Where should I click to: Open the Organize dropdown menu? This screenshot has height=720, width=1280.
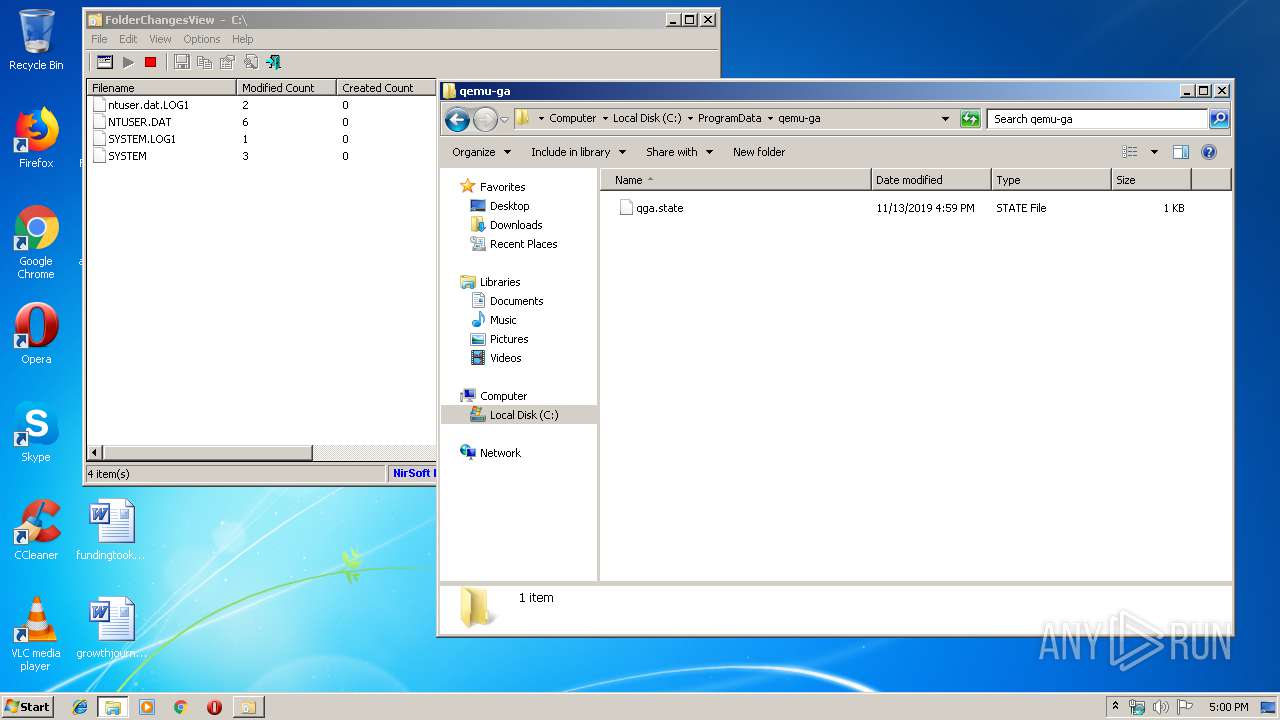click(x=481, y=152)
